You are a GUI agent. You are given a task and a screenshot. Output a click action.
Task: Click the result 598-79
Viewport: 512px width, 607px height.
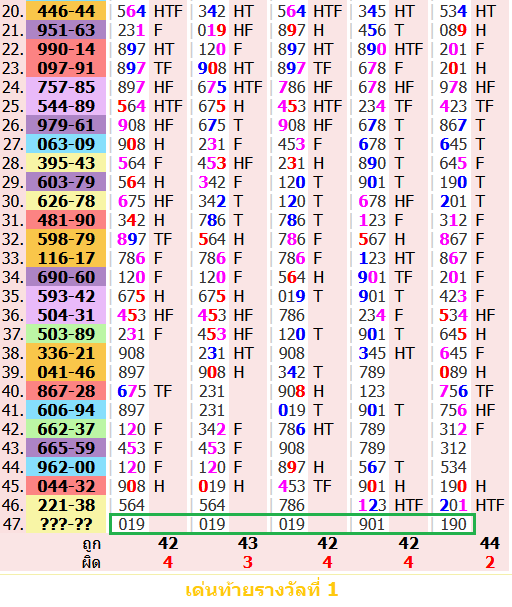pyautogui.click(x=66, y=239)
